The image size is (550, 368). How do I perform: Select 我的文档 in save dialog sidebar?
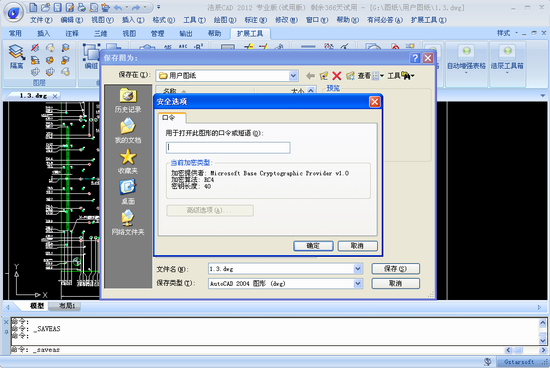[128, 131]
